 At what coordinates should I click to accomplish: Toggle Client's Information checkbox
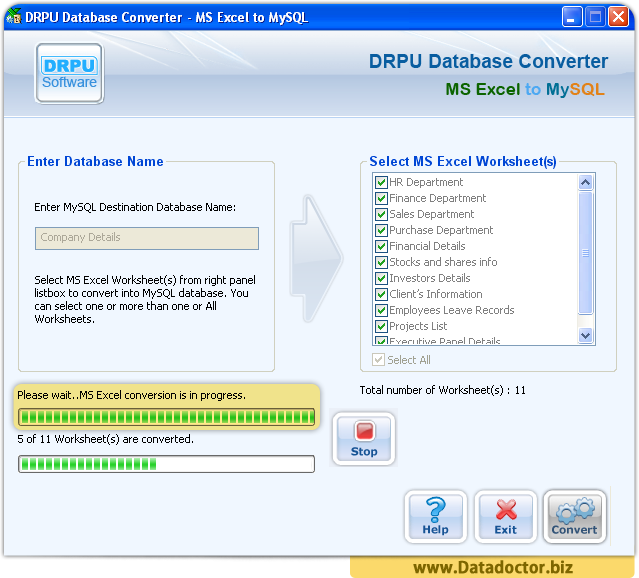coord(381,294)
